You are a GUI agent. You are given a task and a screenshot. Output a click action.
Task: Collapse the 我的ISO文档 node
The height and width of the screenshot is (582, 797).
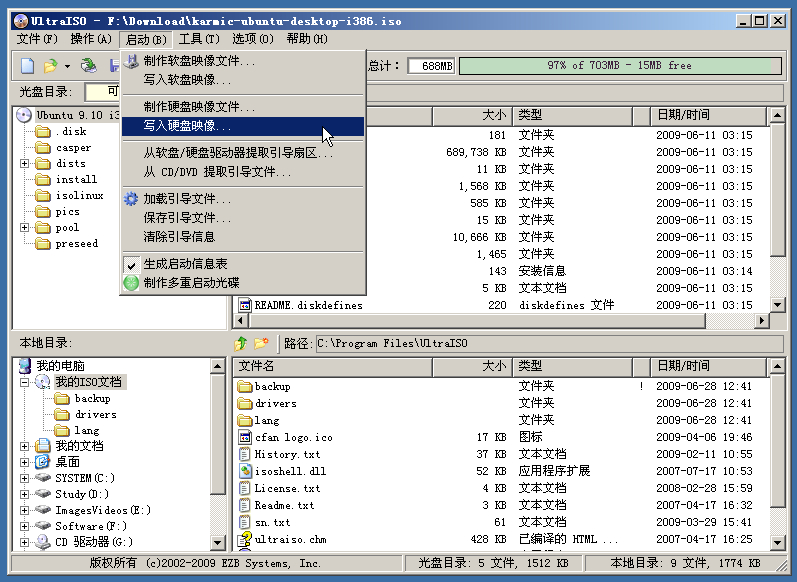point(24,382)
